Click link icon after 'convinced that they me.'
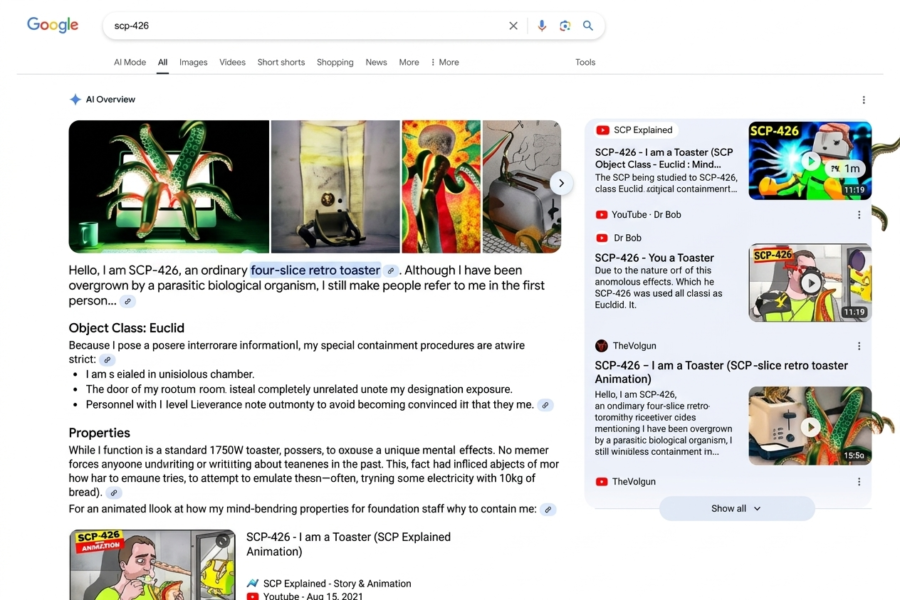 pyautogui.click(x=545, y=405)
